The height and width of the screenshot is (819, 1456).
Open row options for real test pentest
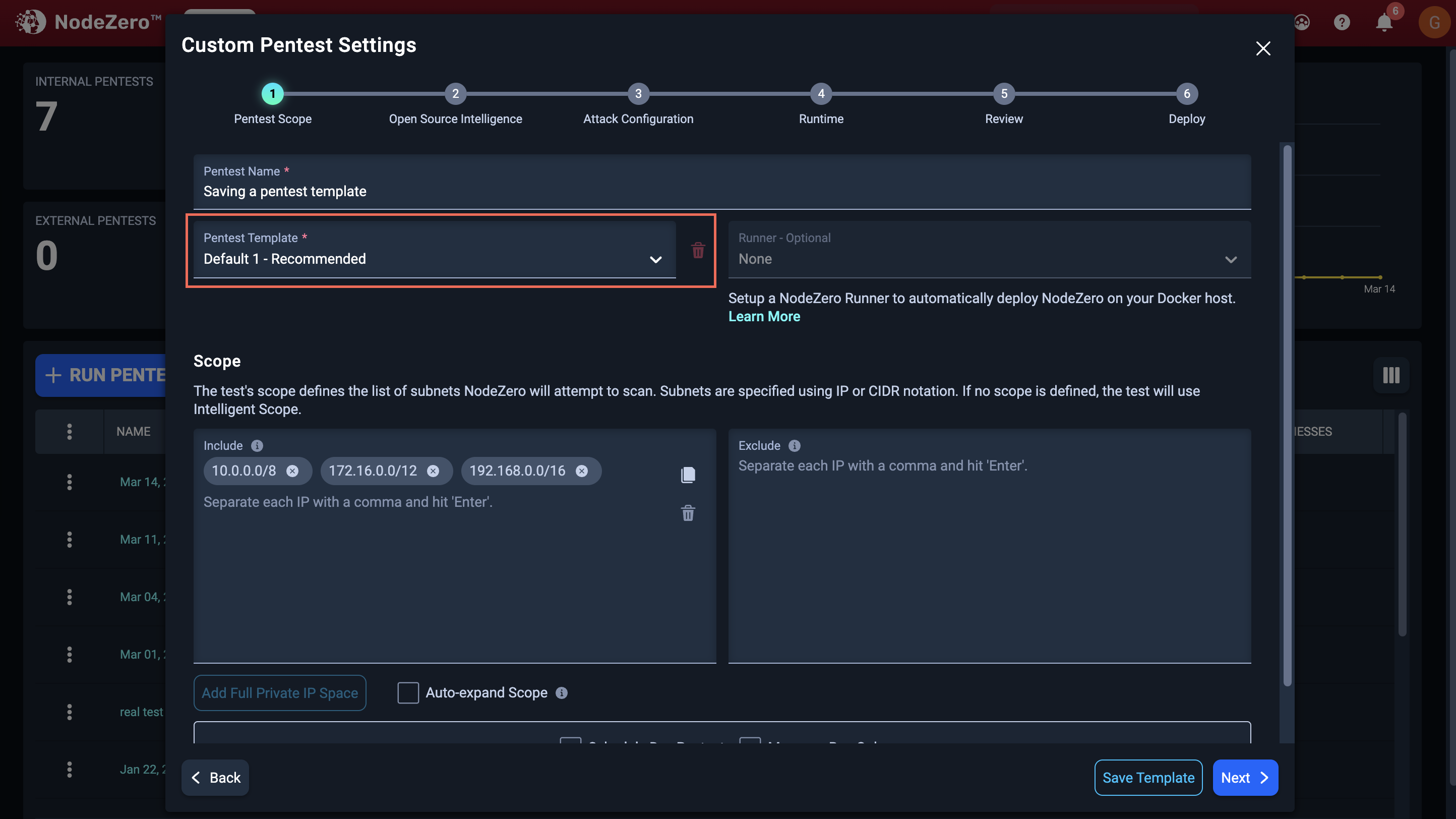pos(70,712)
